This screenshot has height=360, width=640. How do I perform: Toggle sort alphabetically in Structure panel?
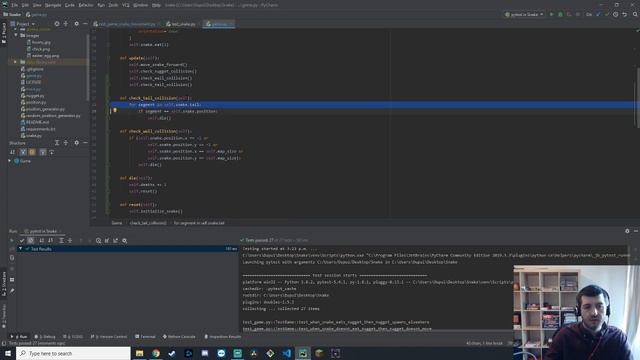pos(13,152)
